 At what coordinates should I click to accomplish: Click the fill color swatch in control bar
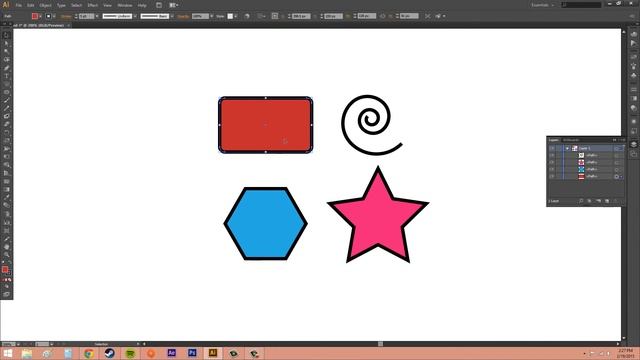pyautogui.click(x=35, y=16)
